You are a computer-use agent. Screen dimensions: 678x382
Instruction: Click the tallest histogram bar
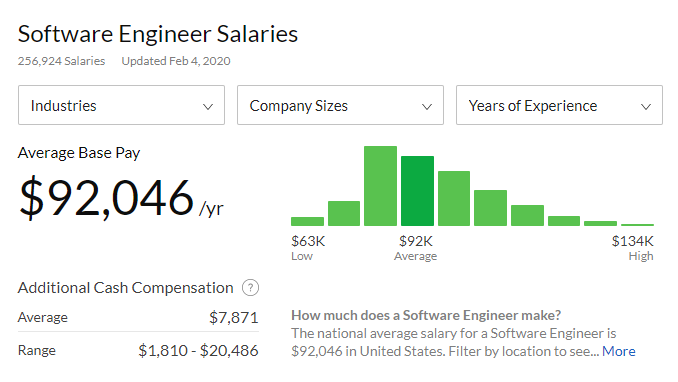pyautogui.click(x=381, y=186)
